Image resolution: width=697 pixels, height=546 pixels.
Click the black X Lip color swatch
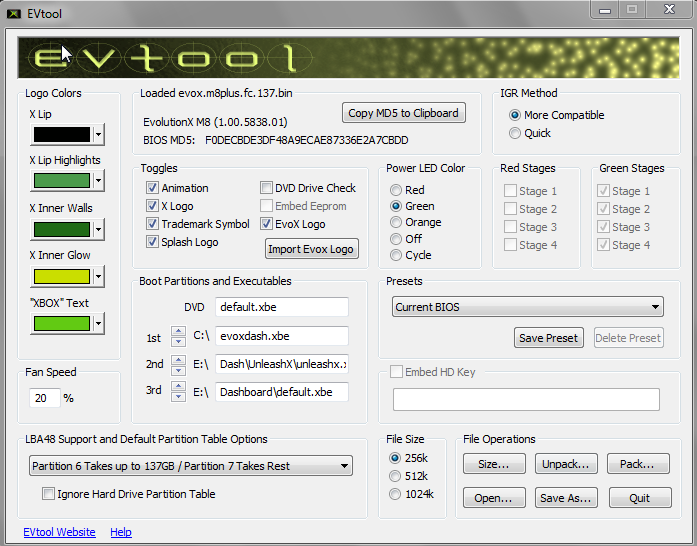62,134
